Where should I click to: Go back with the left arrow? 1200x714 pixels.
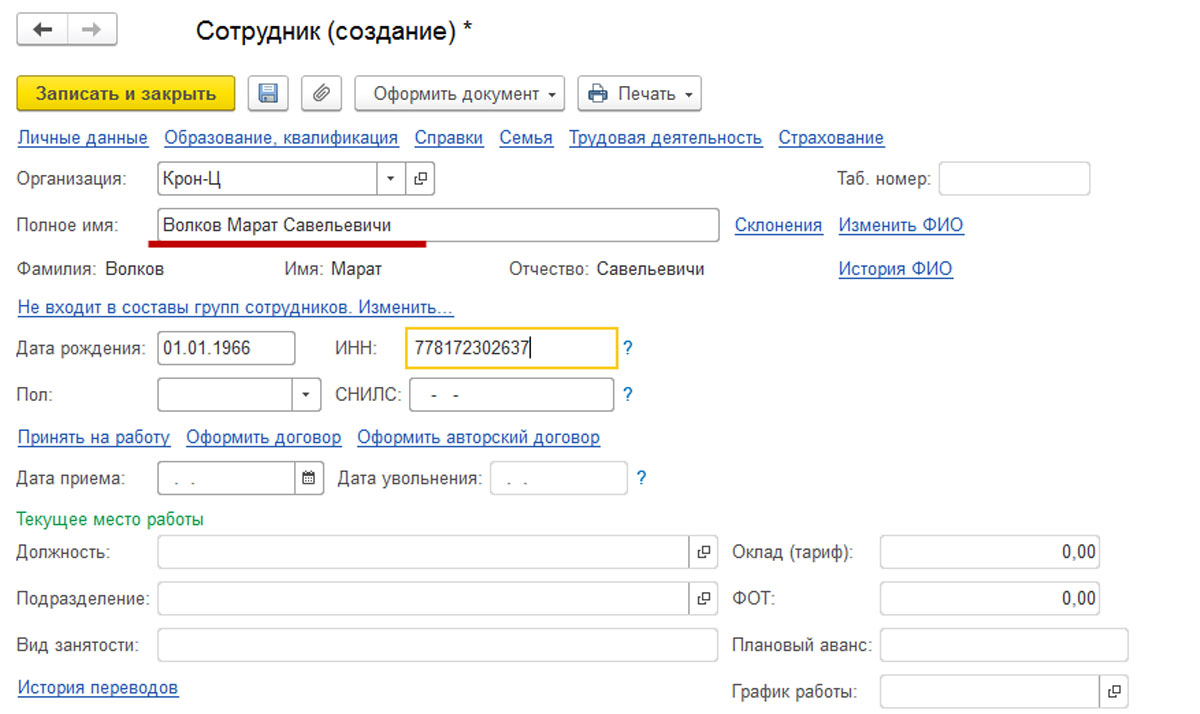point(43,30)
